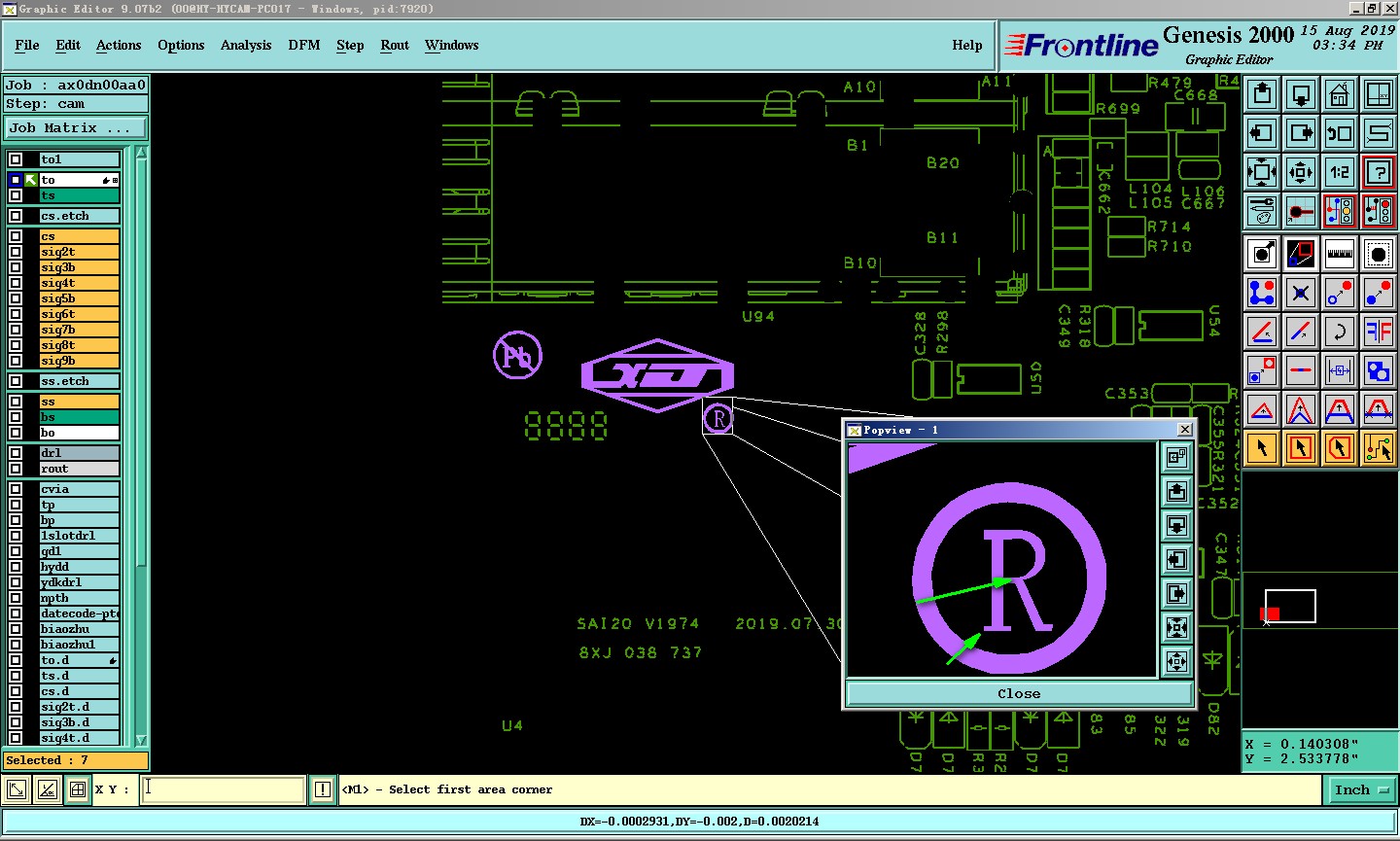Click the previous zoom icon
Image resolution: width=1400 pixels, height=841 pixels.
(1340, 133)
